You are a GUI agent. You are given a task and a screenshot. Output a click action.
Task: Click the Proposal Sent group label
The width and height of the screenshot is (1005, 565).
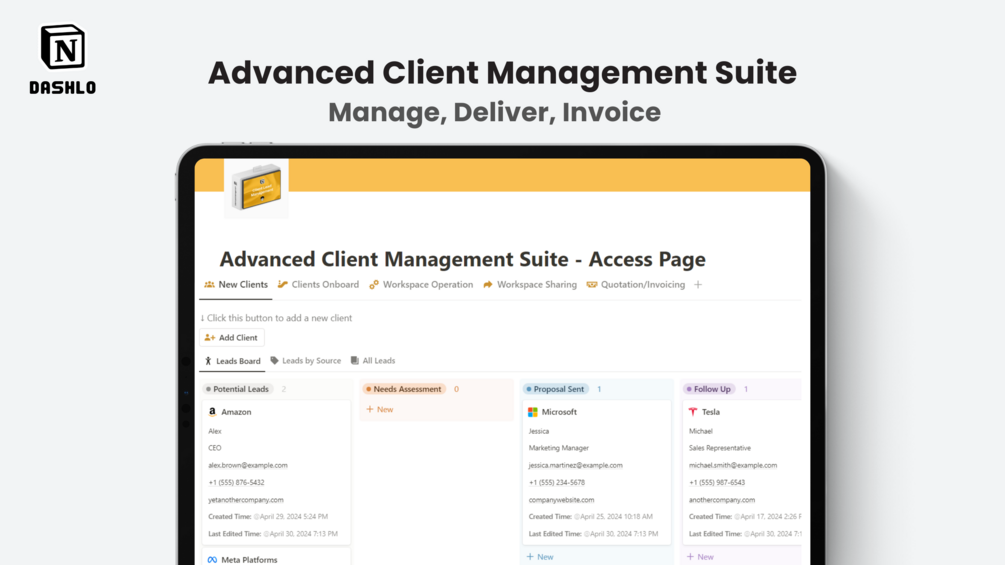[555, 389]
